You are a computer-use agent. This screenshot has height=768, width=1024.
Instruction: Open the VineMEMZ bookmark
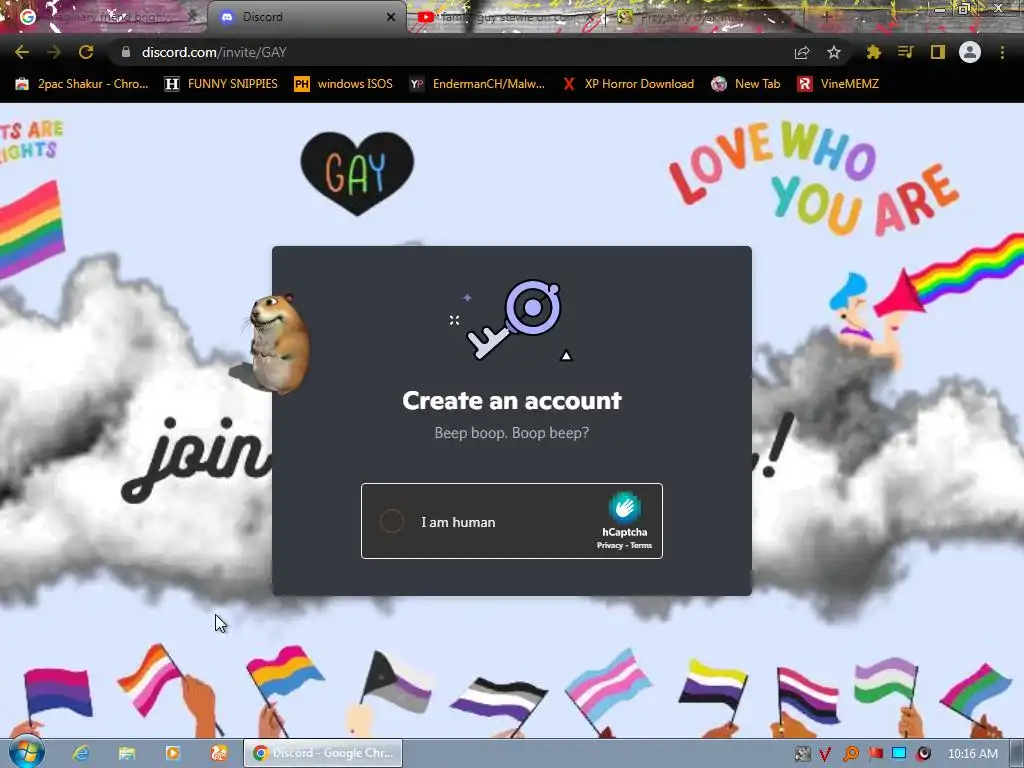(839, 84)
